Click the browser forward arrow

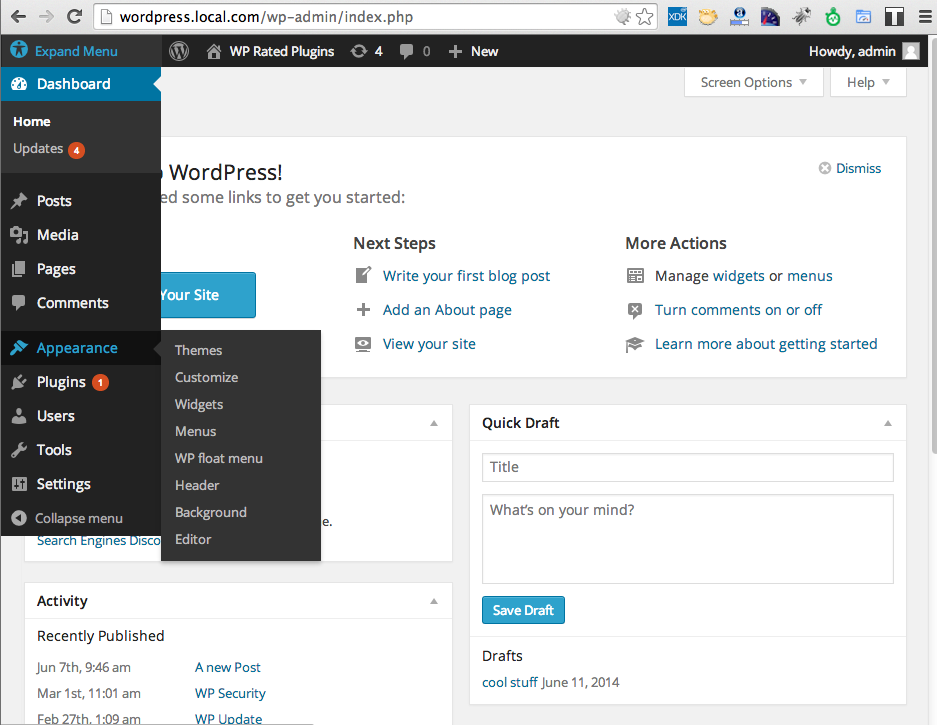point(46,16)
